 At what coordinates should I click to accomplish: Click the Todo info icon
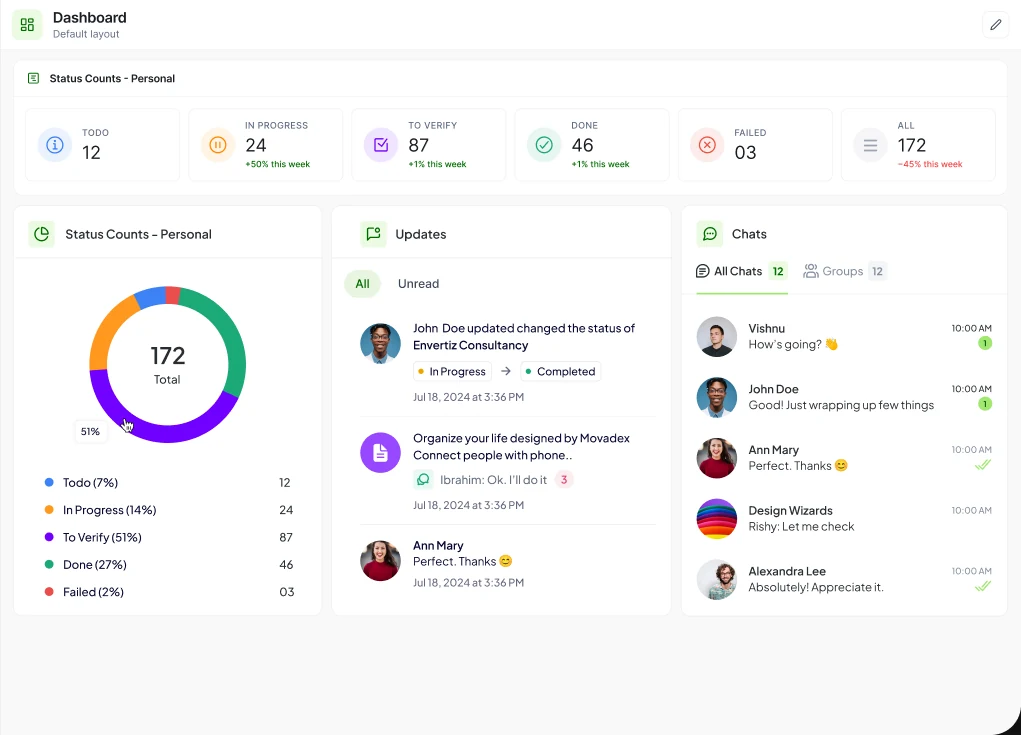click(55, 145)
